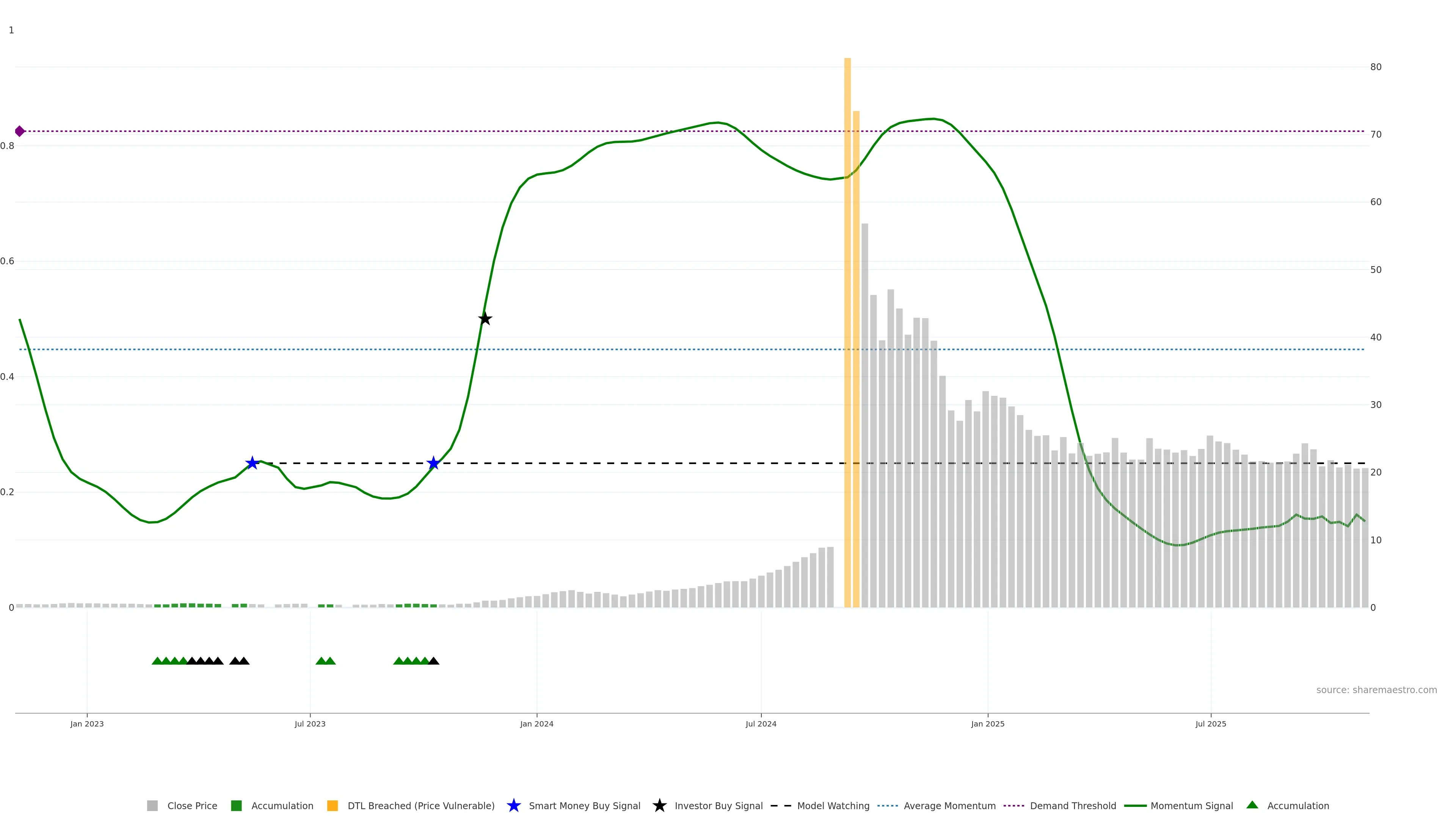Click the black Investor Buy Signal star on the chart
The image size is (1456, 819).
(485, 319)
